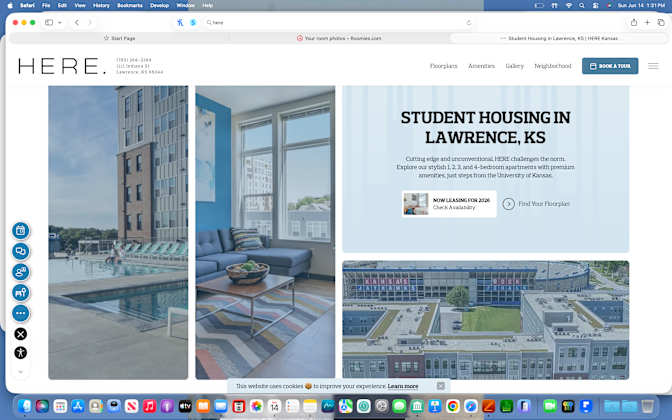672x420 pixels.
Task: Launch Photos from the Dock
Action: (256, 406)
